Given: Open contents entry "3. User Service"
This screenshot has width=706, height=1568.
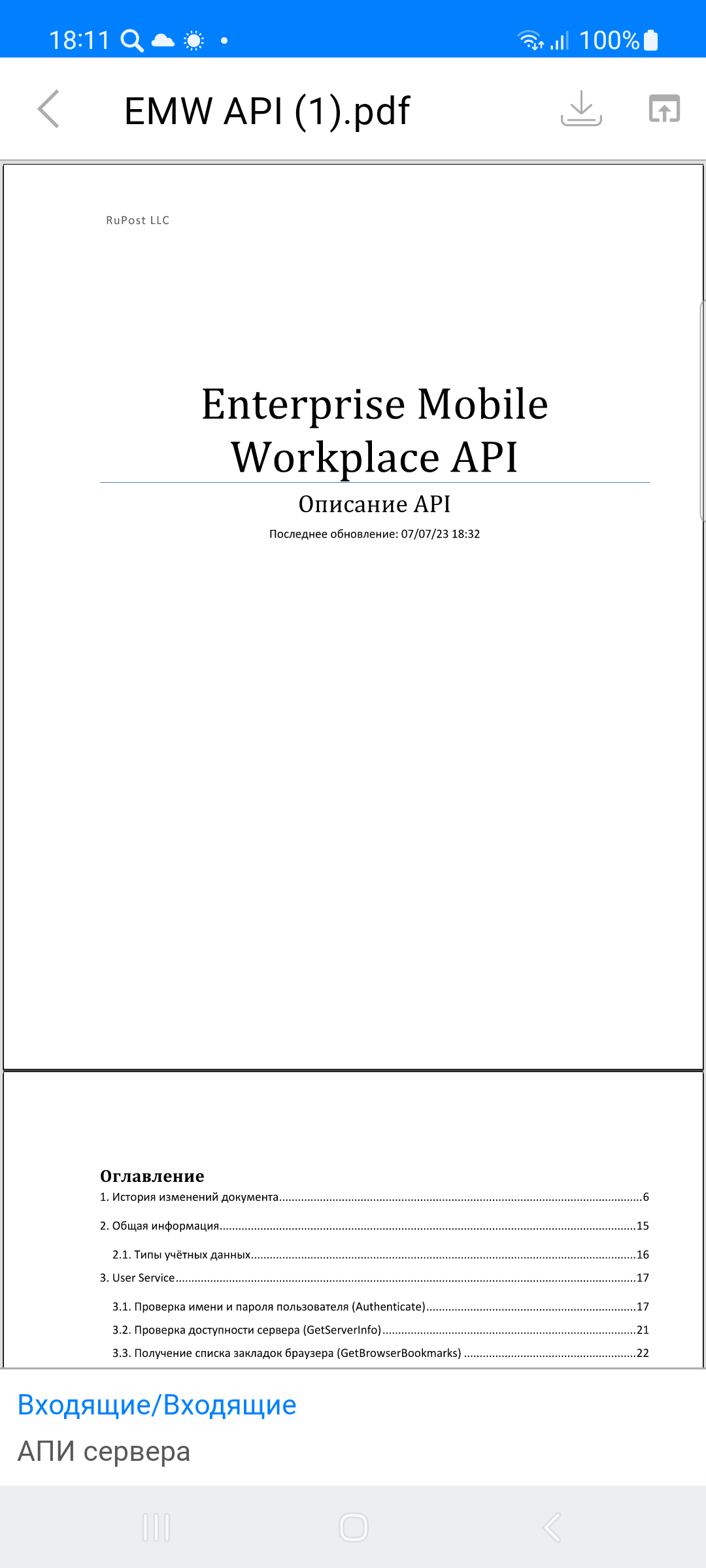Looking at the screenshot, I should click(375, 1277).
